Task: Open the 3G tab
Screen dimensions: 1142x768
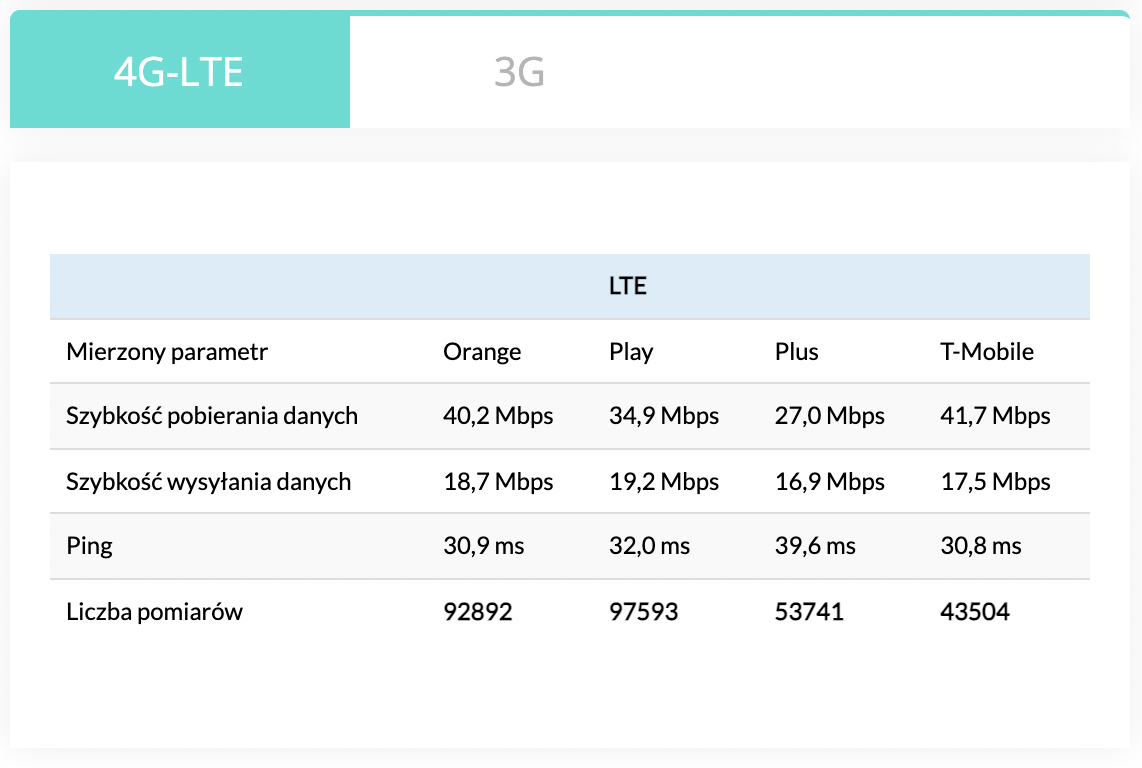Action: [x=519, y=72]
